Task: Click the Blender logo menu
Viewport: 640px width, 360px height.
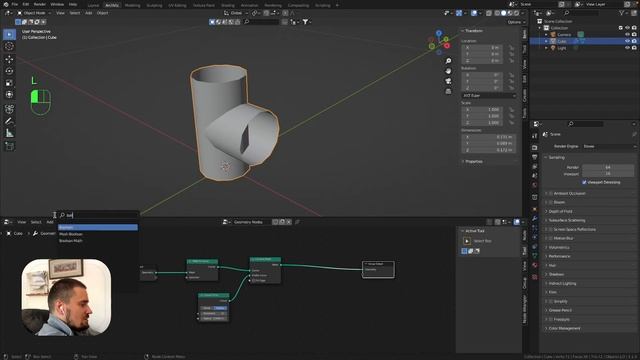Action: pos(5,4)
